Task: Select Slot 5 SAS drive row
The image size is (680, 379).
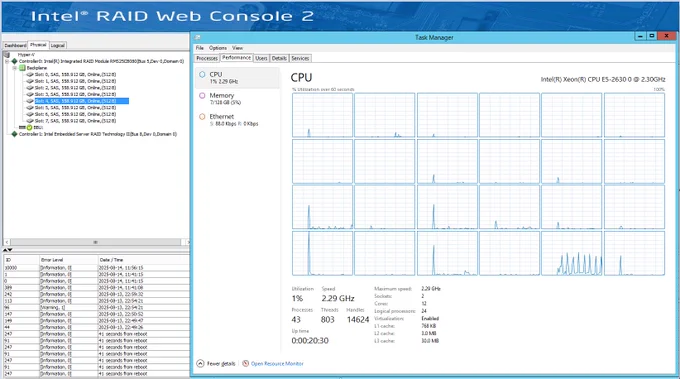Action: [75, 108]
